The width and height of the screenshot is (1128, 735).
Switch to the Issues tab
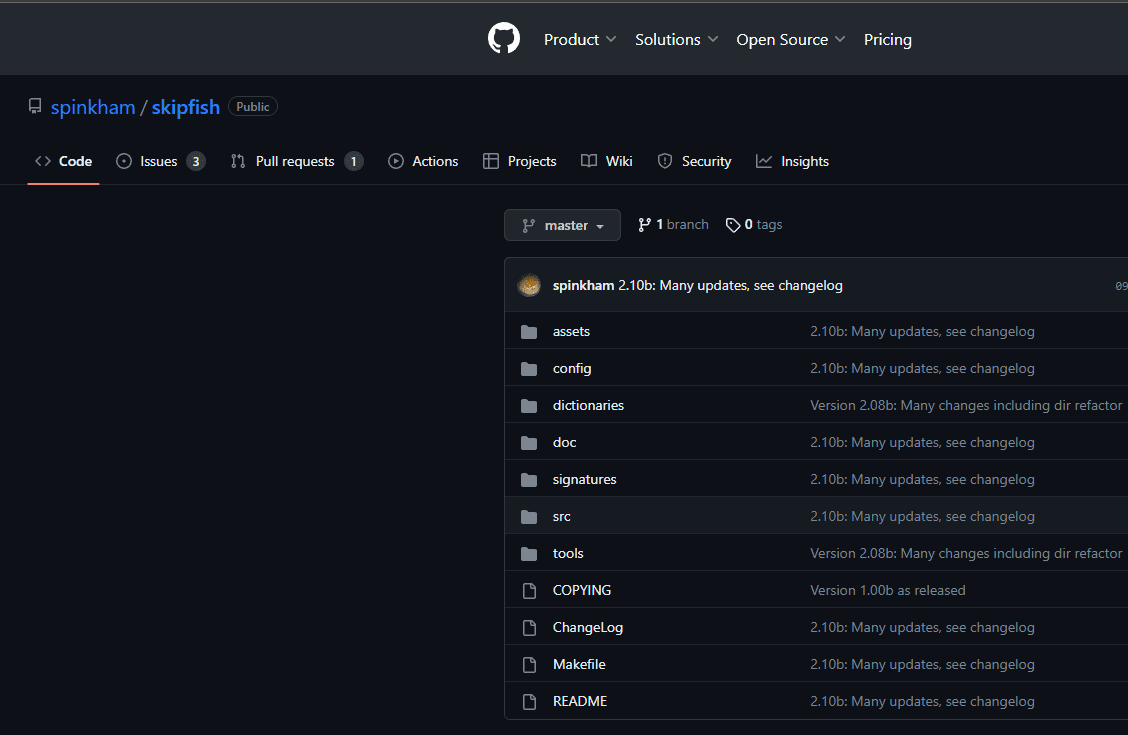click(x=160, y=161)
